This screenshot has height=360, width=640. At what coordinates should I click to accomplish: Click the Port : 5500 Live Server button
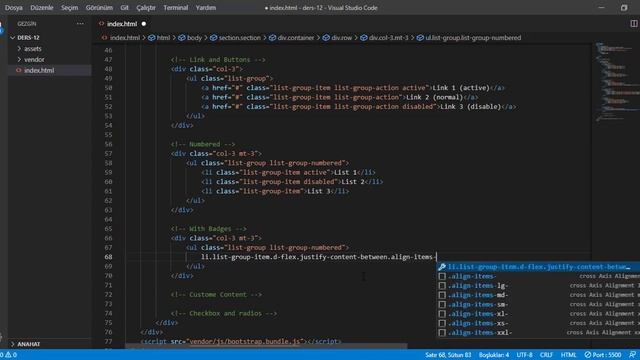pos(602,355)
